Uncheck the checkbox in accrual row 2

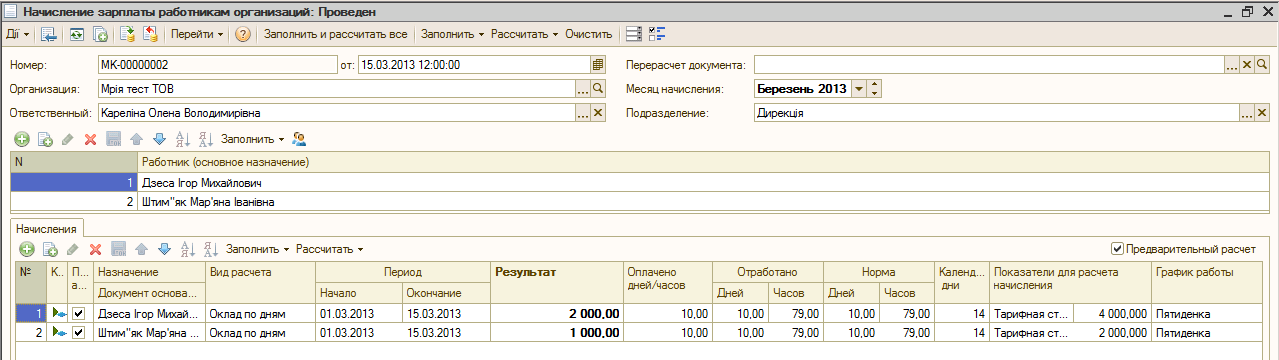(x=78, y=330)
